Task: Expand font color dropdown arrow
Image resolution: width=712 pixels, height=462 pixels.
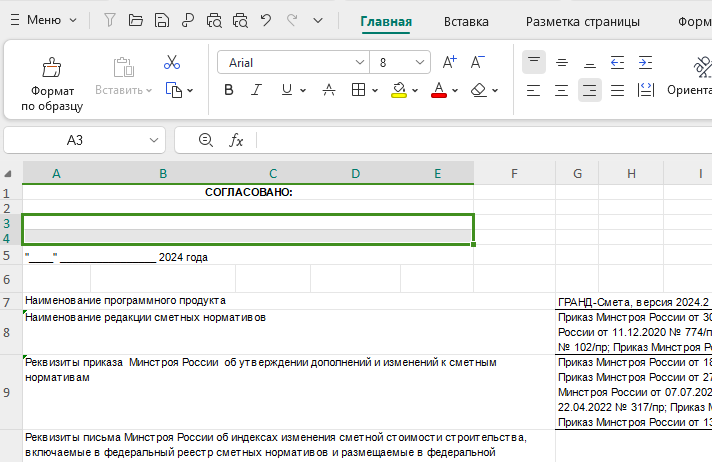Action: 455,90
